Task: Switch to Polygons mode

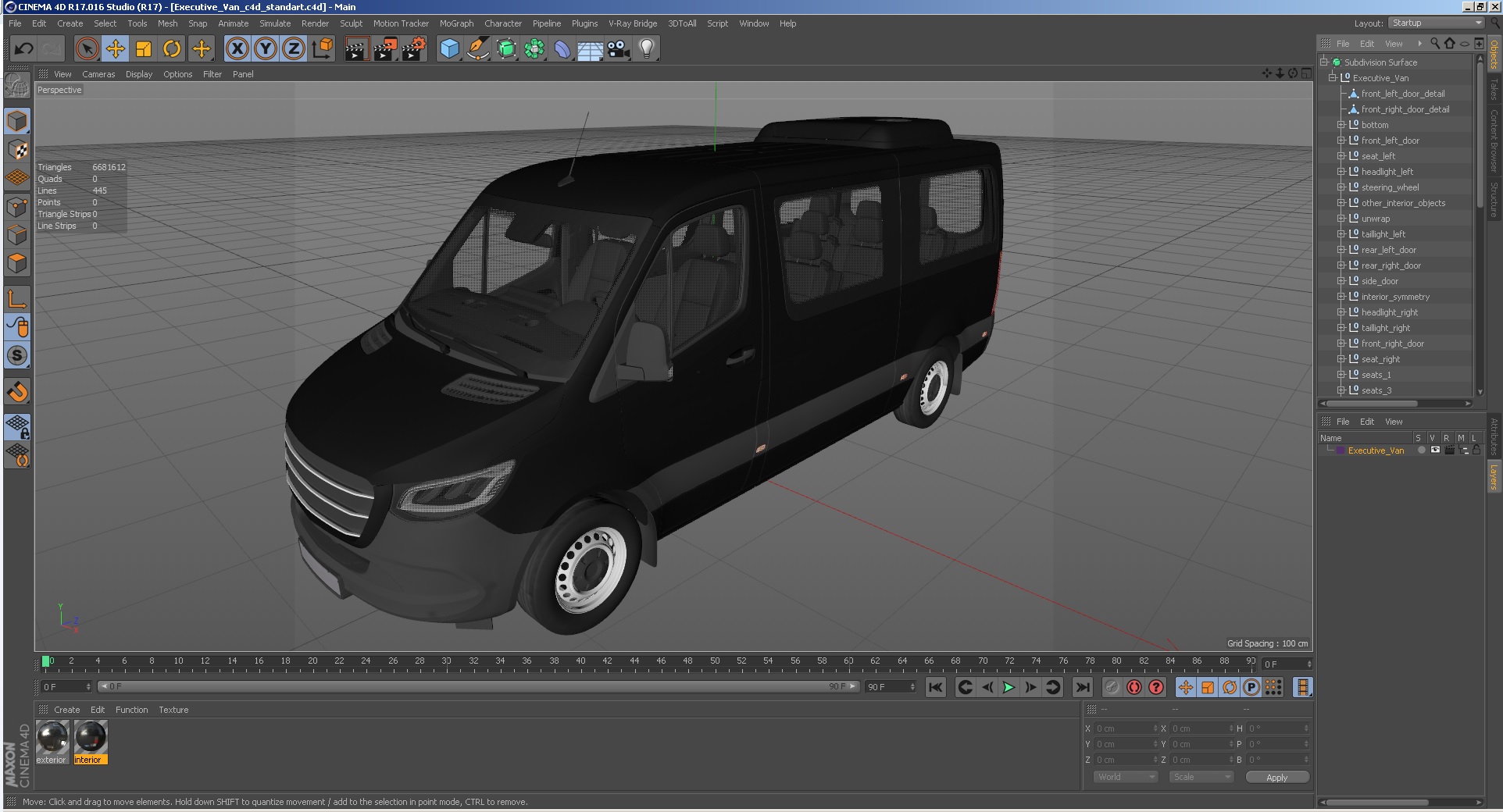Action: (17, 262)
